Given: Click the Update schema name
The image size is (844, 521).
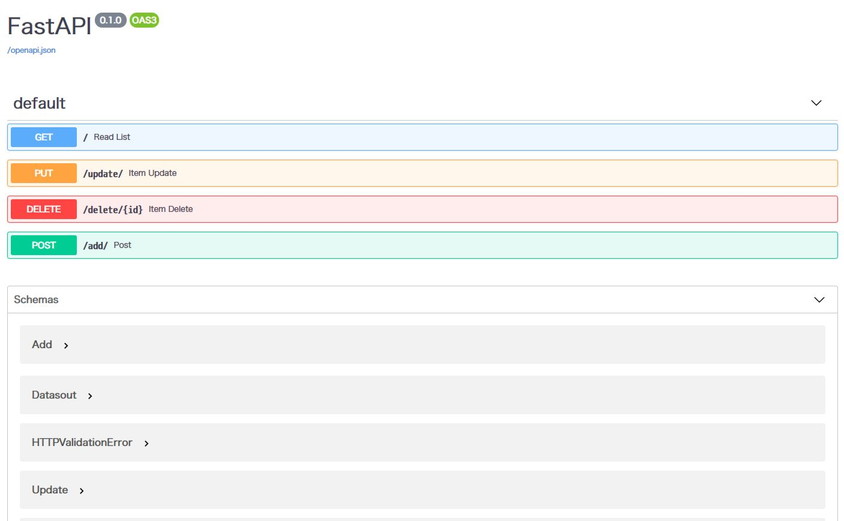Looking at the screenshot, I should tap(50, 490).
